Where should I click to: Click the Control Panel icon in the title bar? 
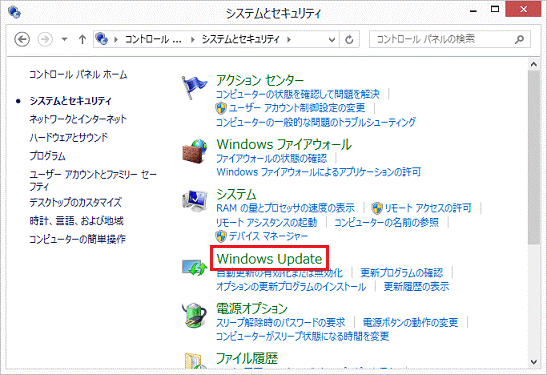click(14, 12)
